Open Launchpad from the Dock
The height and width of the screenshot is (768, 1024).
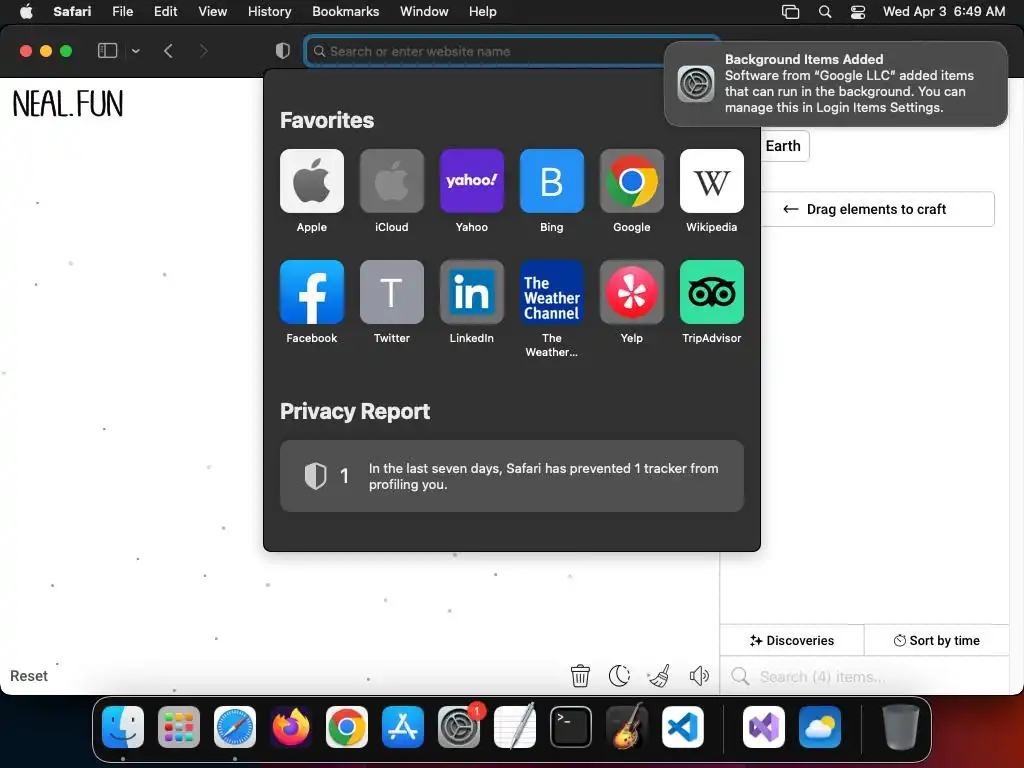click(178, 727)
